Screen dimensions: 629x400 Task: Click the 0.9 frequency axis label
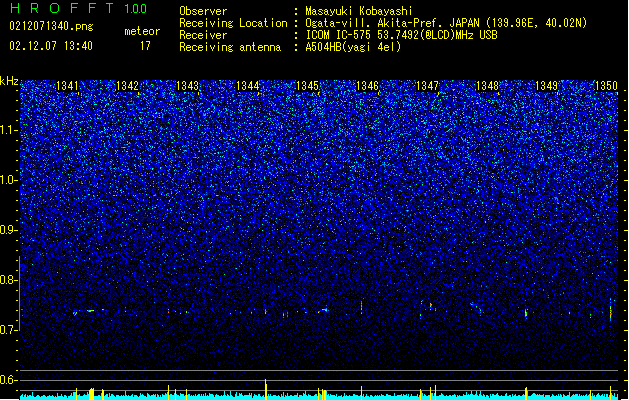(9, 230)
